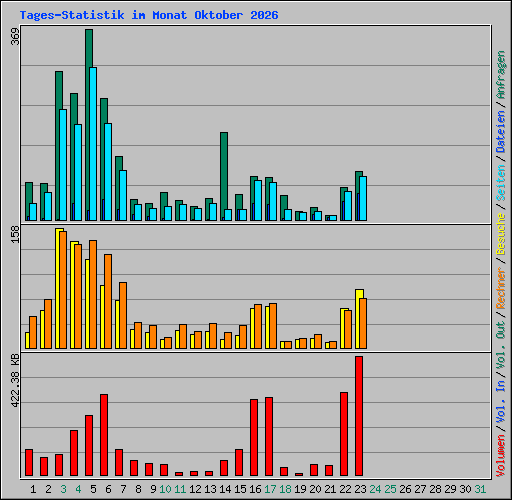Image resolution: width=512 pixels, height=500 pixels.
Task: Click day label 22 on the axis
Action: click(345, 489)
